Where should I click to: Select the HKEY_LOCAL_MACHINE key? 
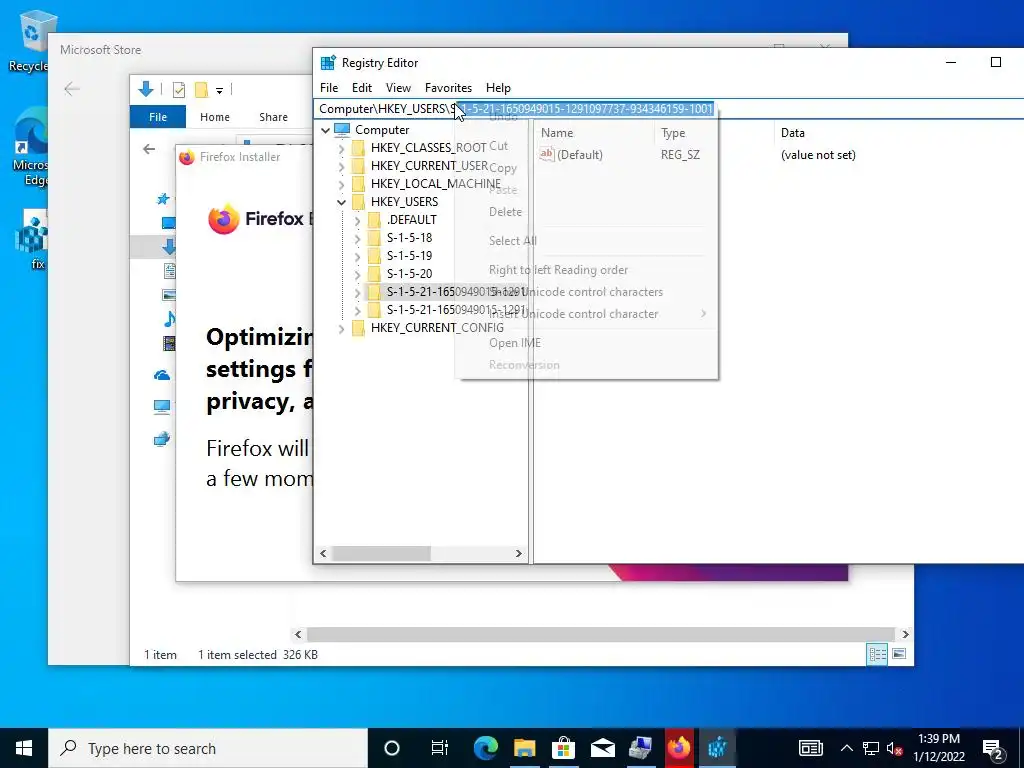point(436,184)
